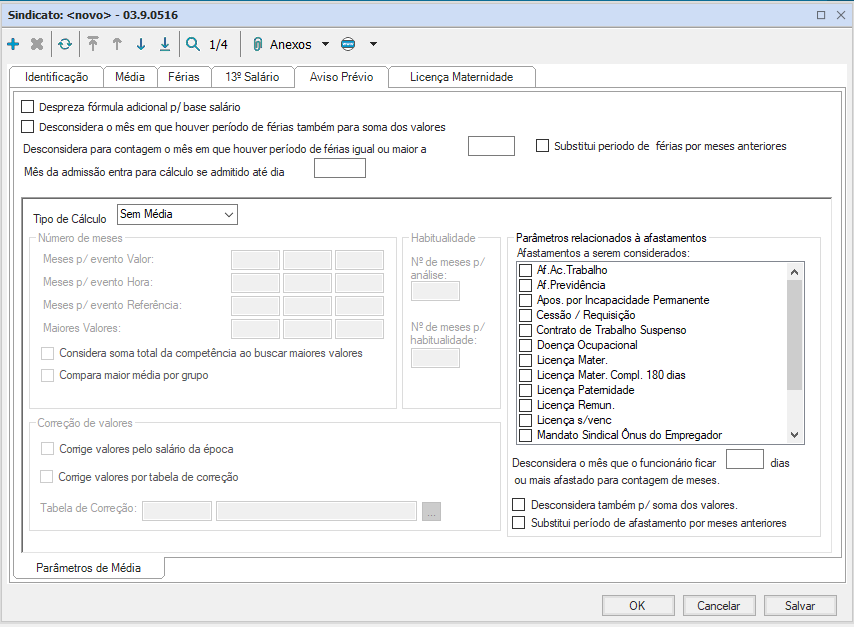The width and height of the screenshot is (854, 627).
Task: Jump to last record arrow icon
Action: click(x=165, y=44)
